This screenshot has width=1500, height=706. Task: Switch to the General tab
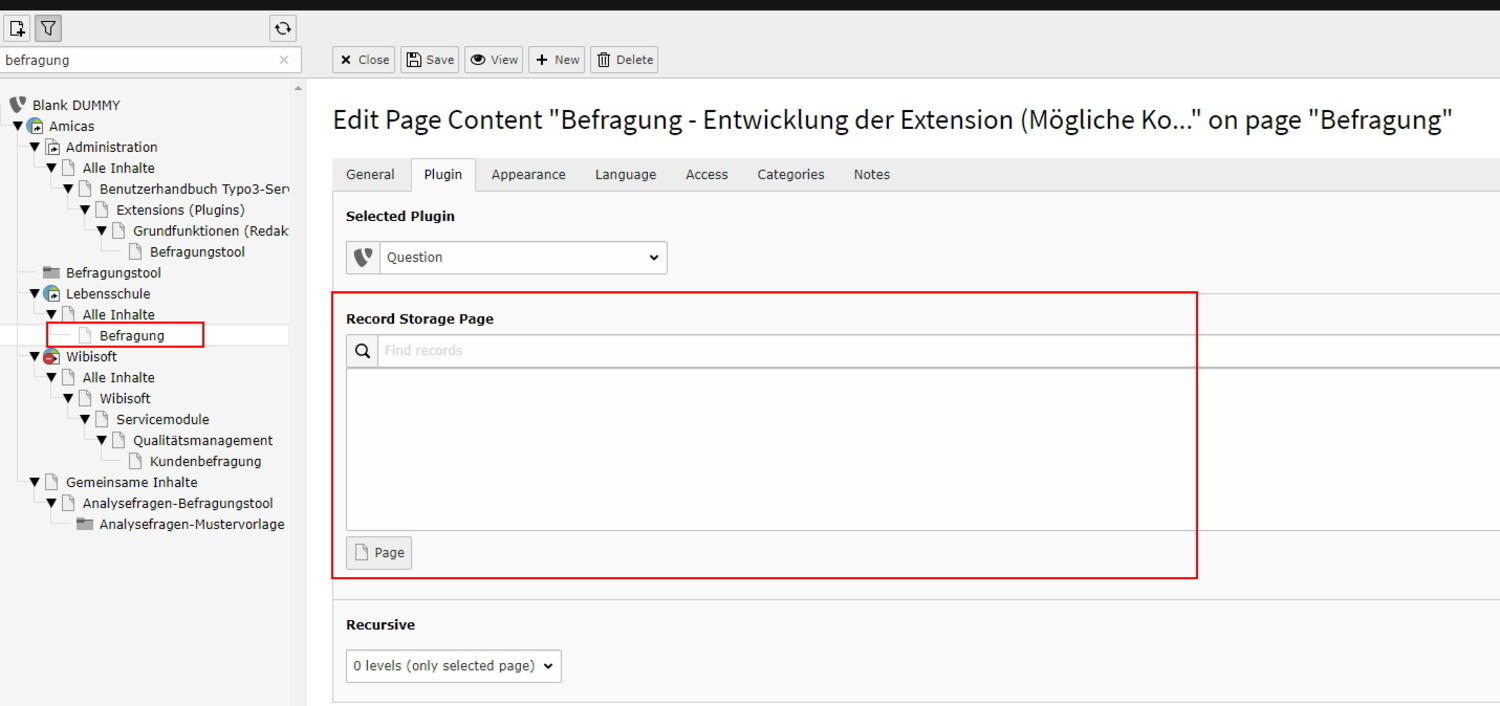coord(370,174)
